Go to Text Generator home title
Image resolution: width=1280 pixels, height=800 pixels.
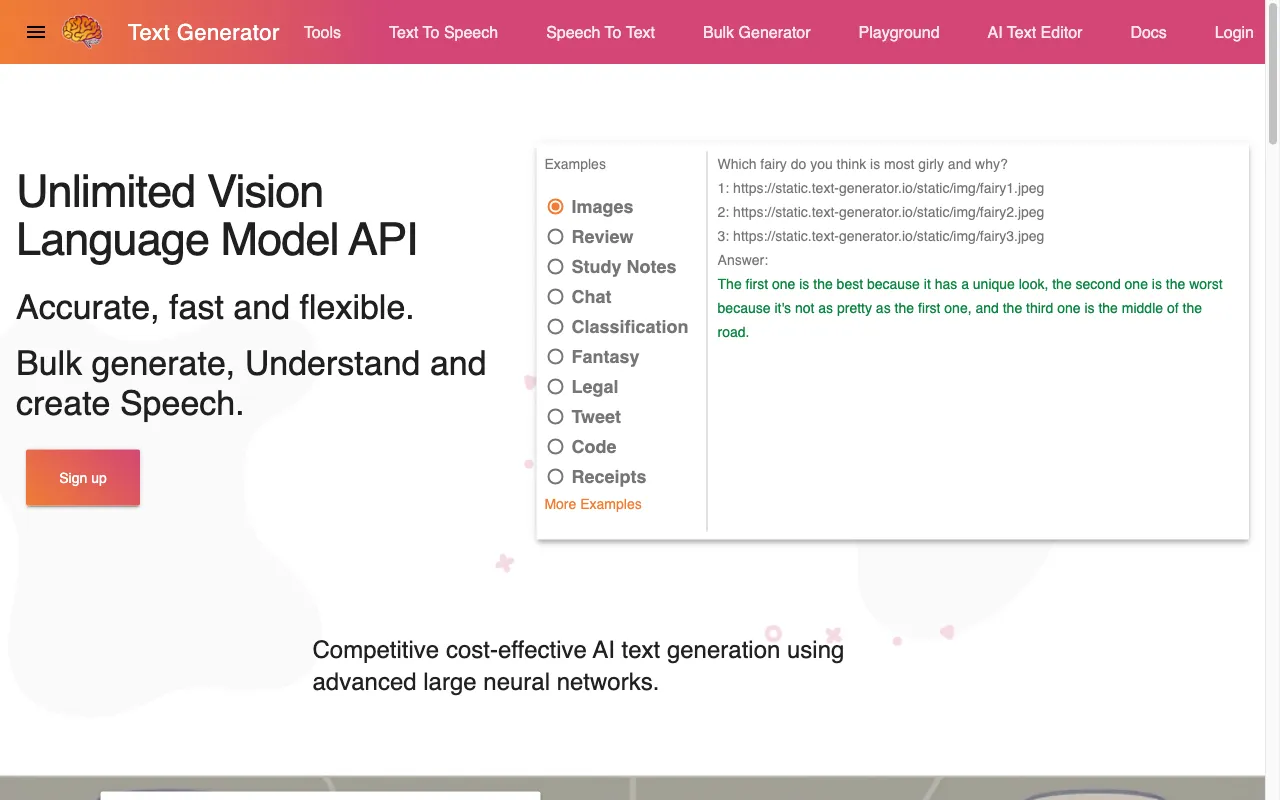point(204,32)
